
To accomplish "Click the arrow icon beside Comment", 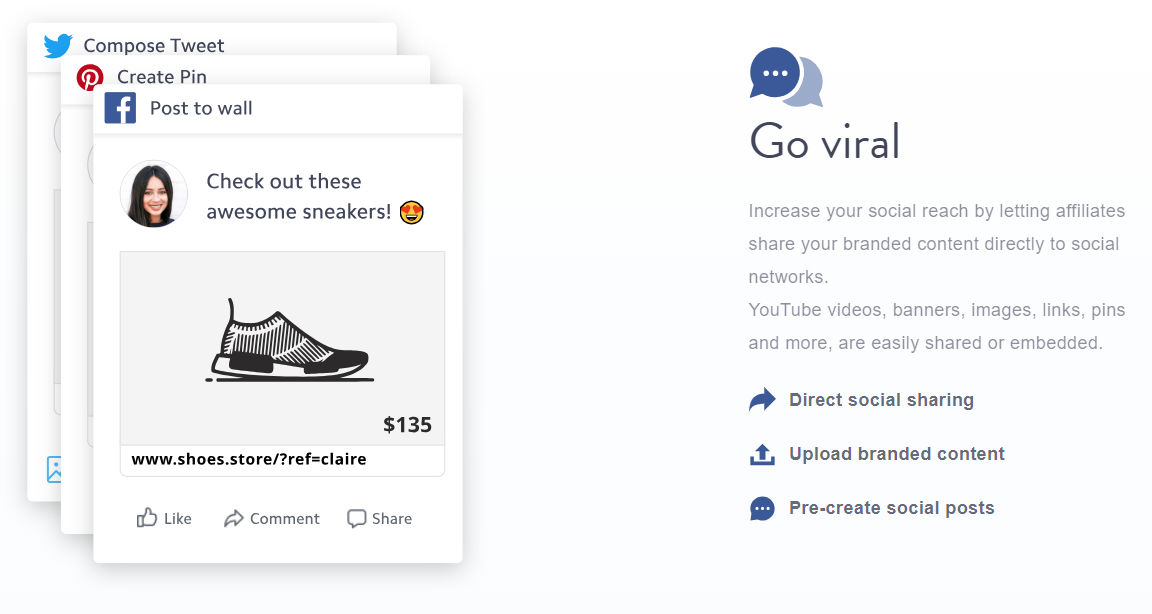I will [x=234, y=519].
